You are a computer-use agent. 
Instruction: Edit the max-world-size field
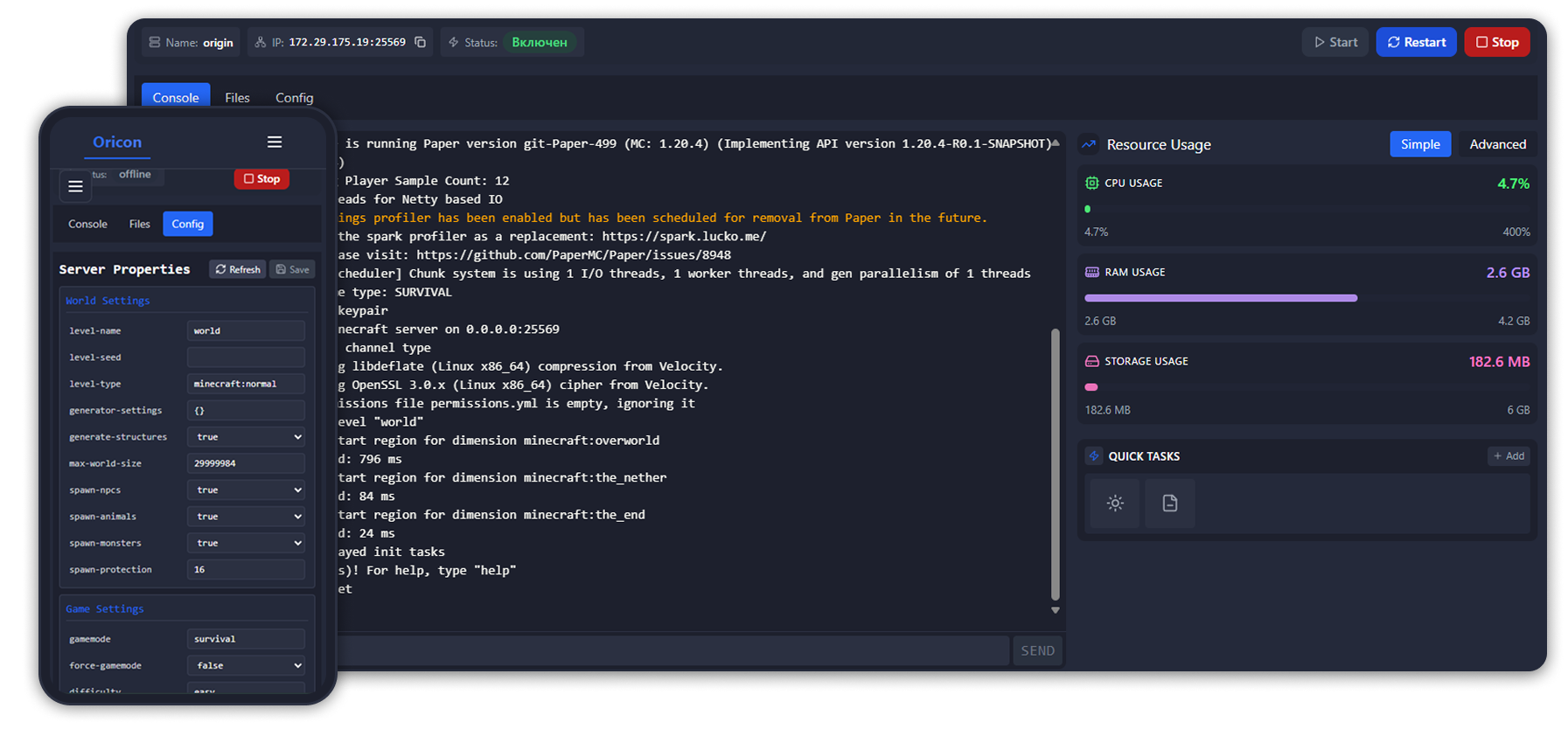point(246,463)
